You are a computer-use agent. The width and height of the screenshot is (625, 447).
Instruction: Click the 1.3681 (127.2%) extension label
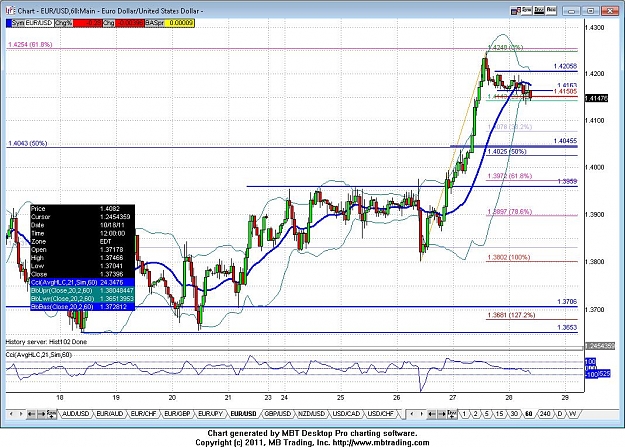click(x=511, y=315)
